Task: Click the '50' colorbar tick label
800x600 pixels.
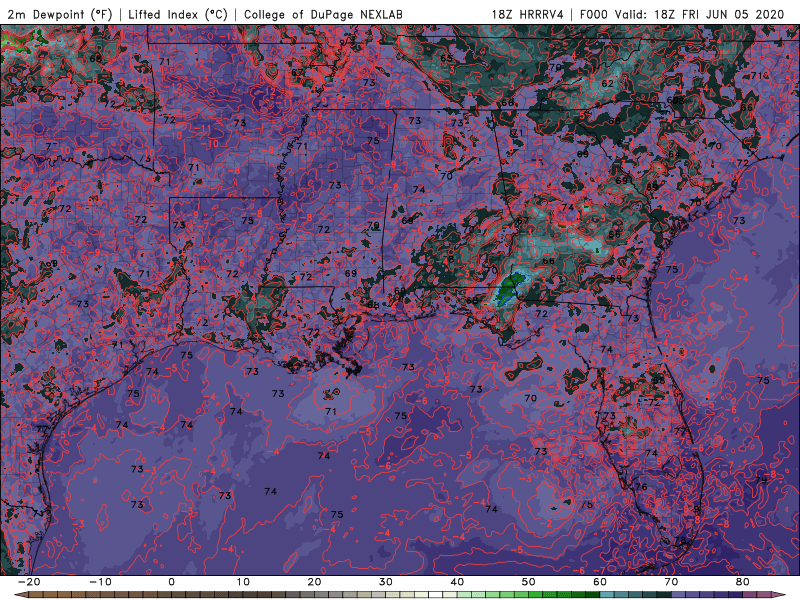Action: click(529, 582)
